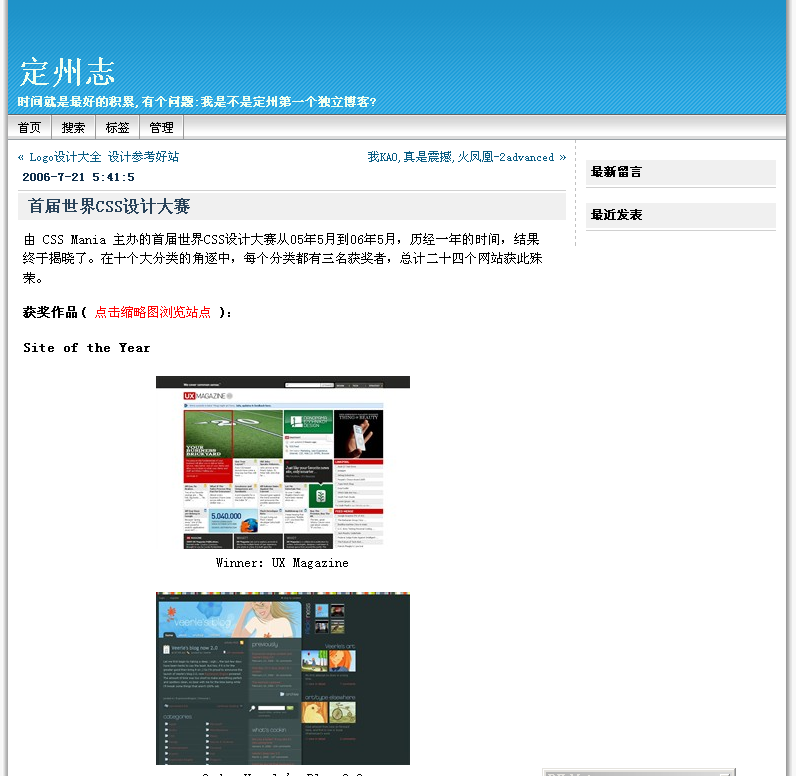Open the 管理 tab

pyautogui.click(x=161, y=127)
